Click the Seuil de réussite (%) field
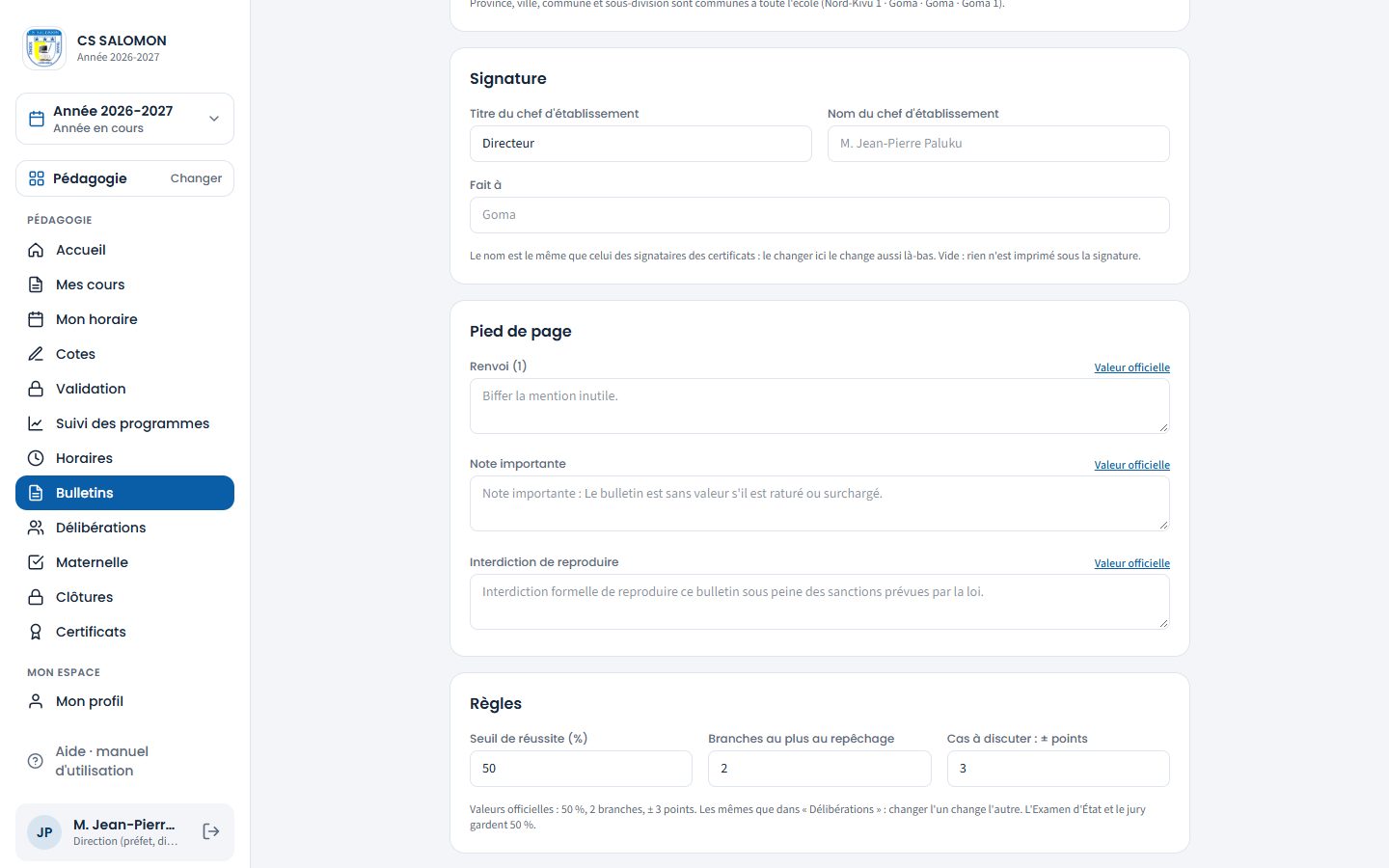 [581, 769]
